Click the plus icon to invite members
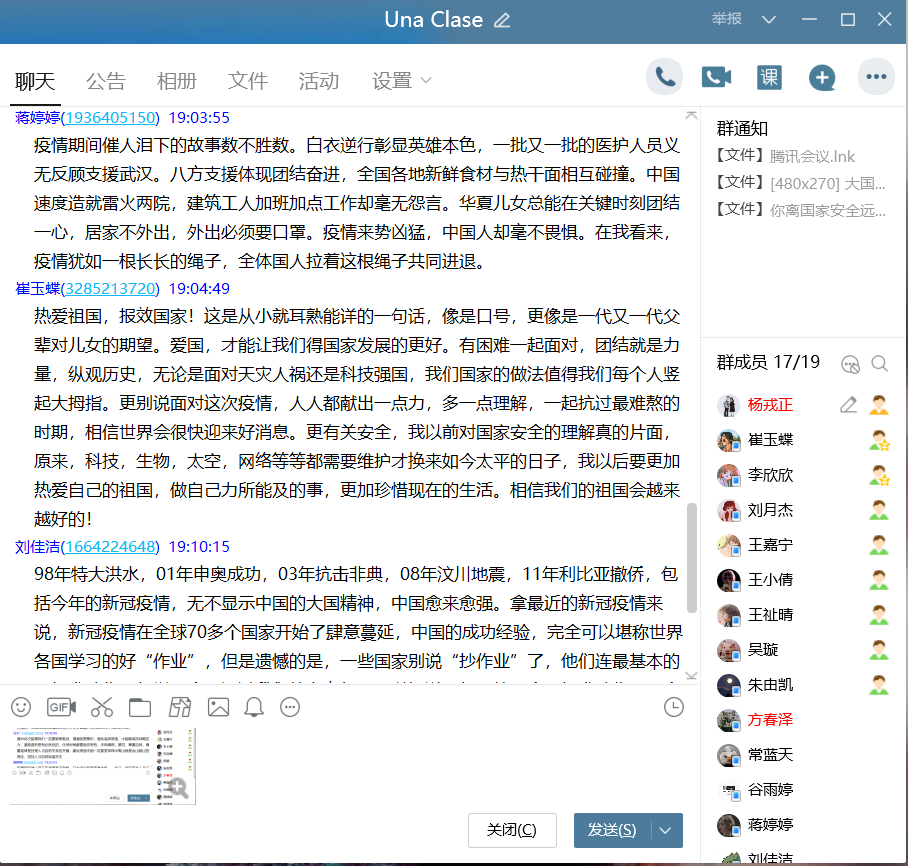Image resolution: width=908 pixels, height=866 pixels. [822, 78]
